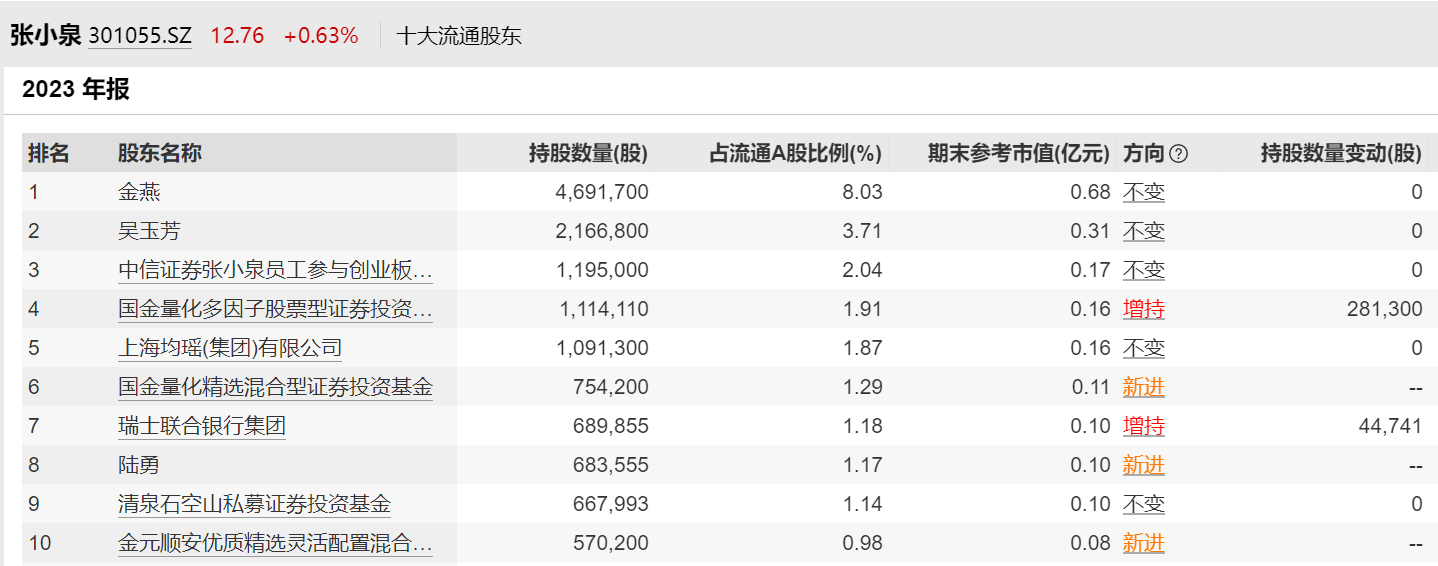
Task: Open 国金量化多因子股票型证券投资… shareholder link
Action: click(275, 309)
